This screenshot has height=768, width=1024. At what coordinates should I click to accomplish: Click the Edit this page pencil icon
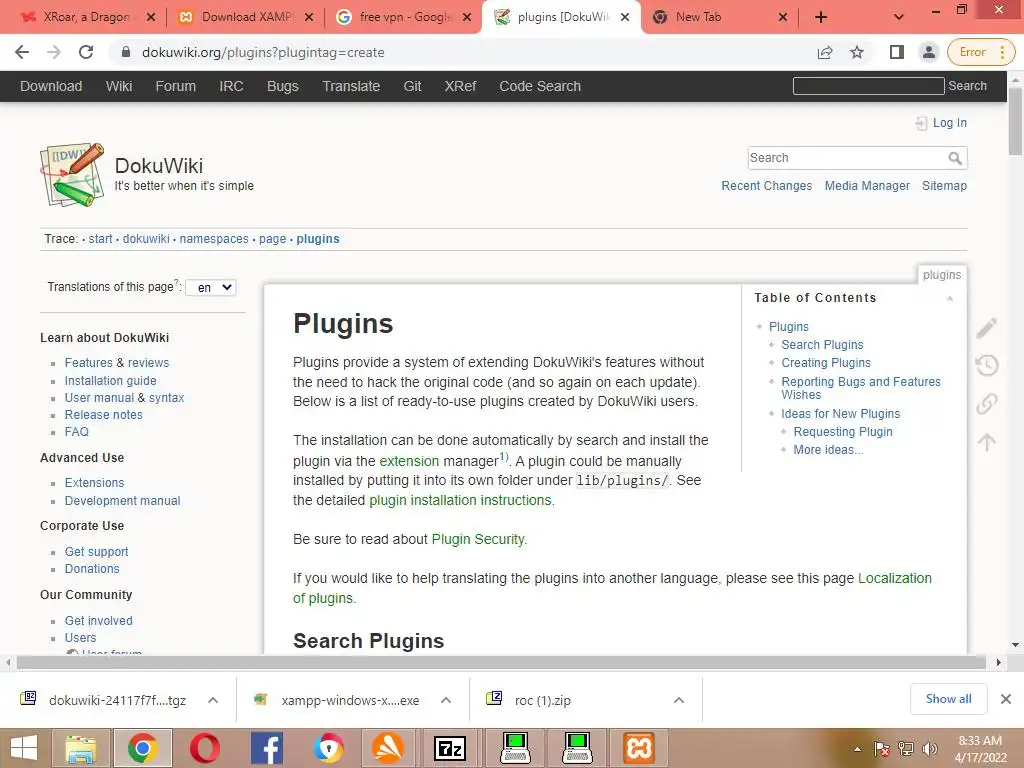tap(987, 328)
